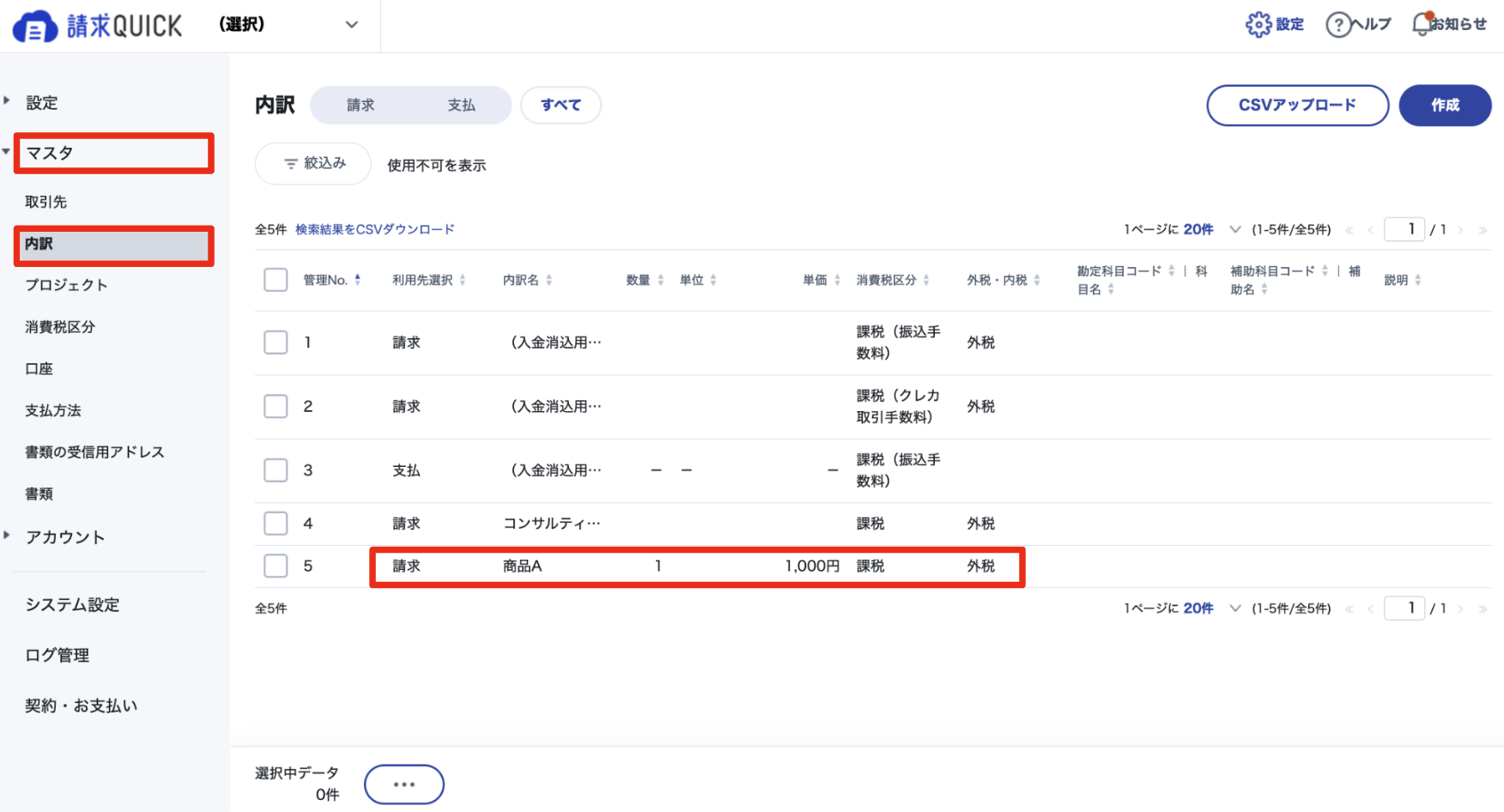
Task: Sort by 説明 column arrows
Action: click(1417, 280)
